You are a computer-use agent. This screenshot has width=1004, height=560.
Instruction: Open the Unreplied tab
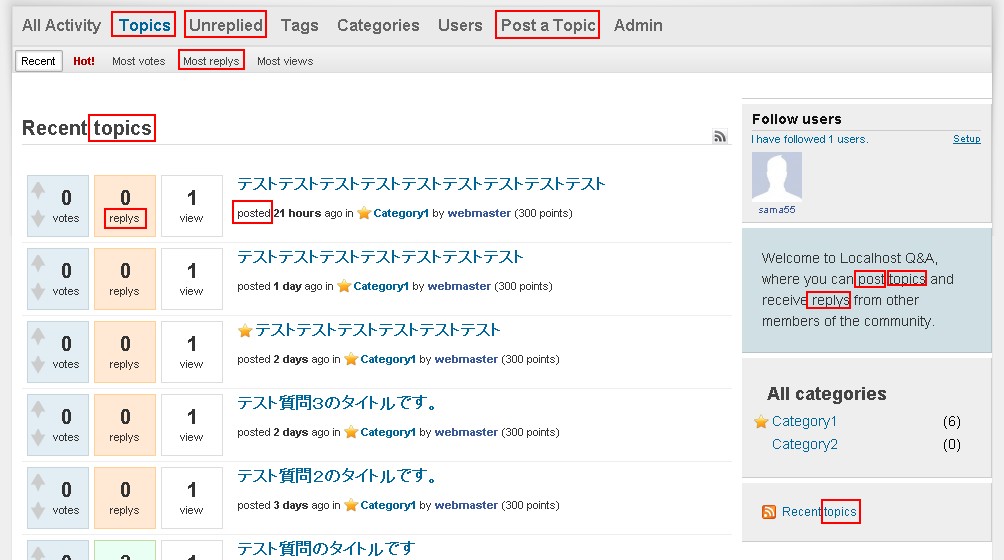click(x=226, y=25)
